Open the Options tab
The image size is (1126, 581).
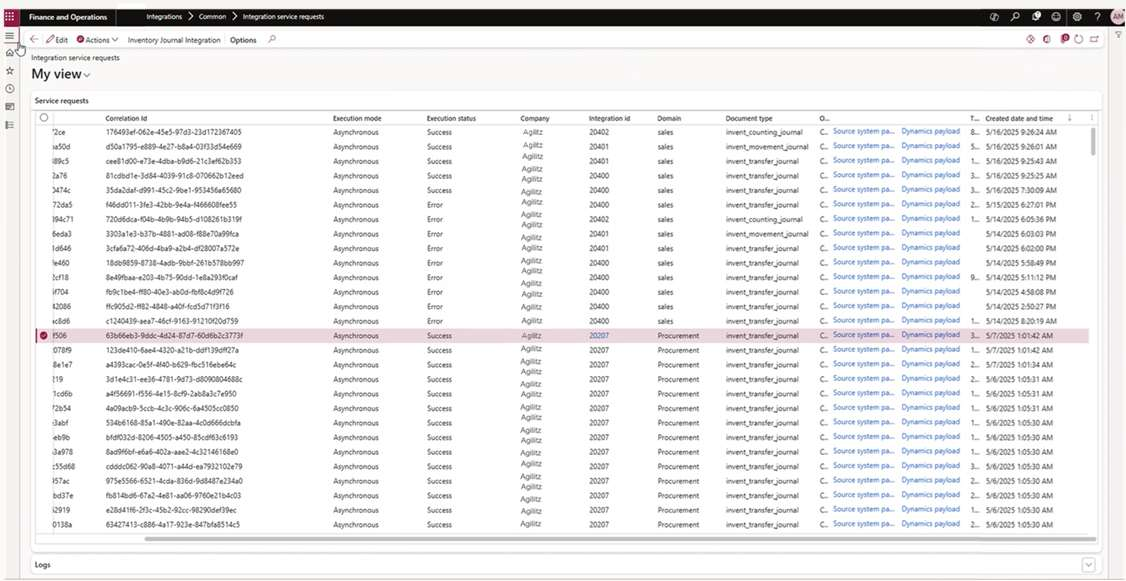pos(243,40)
